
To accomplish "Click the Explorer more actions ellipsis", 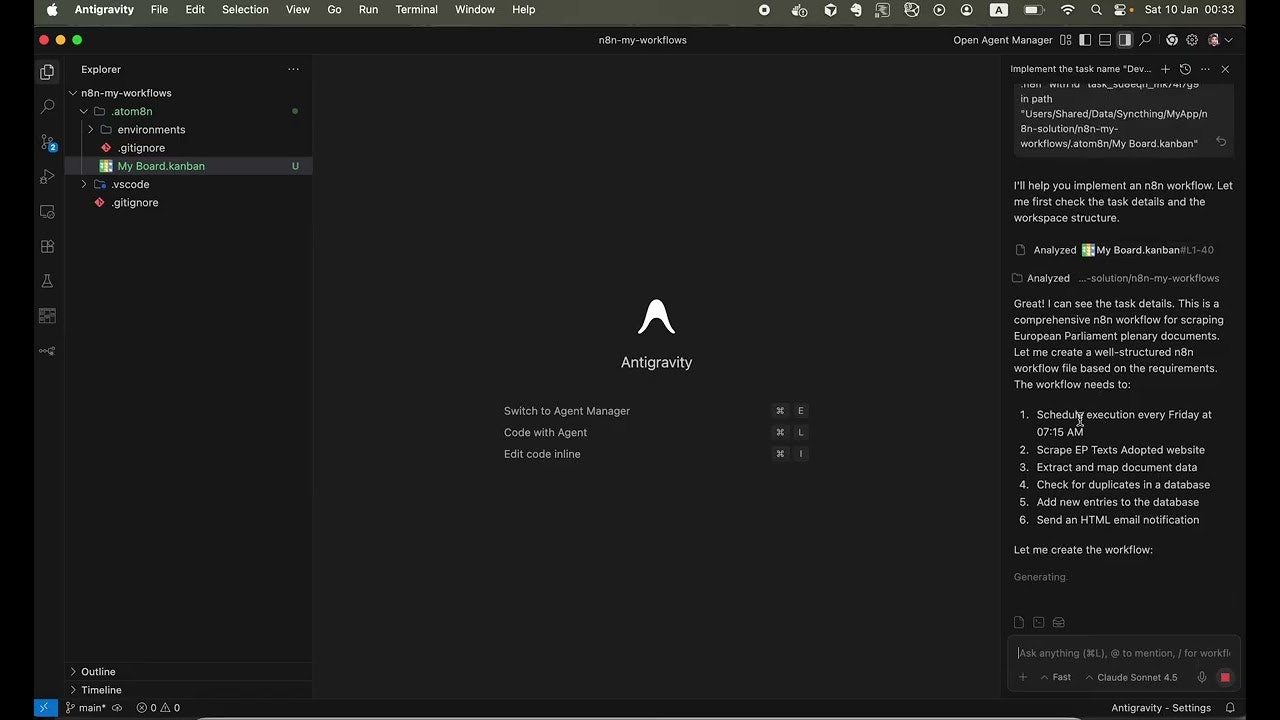I will coord(293,69).
